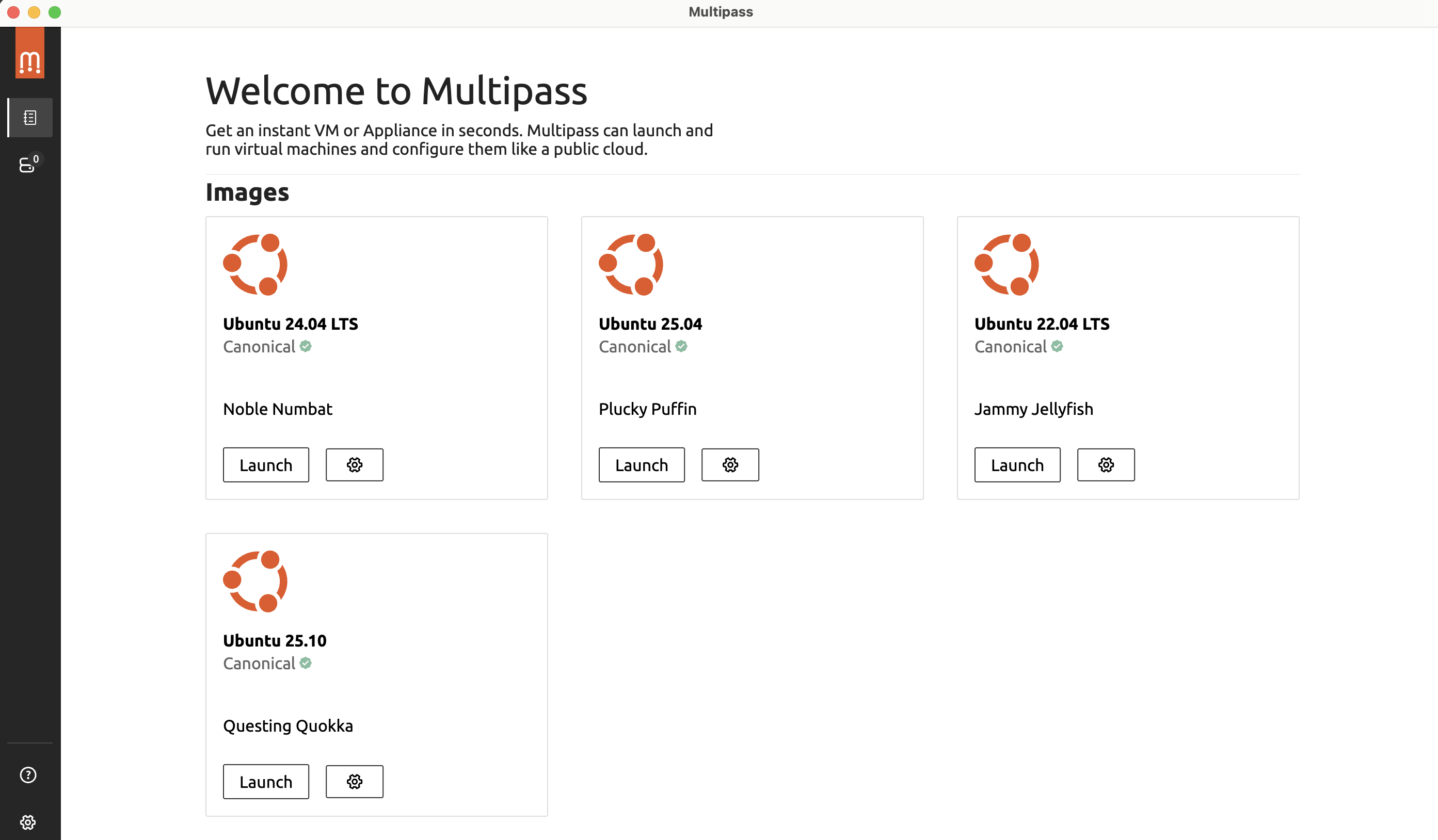Configure Ubuntu 24.04 LTS via gear icon
The image size is (1438, 840).
pos(355,465)
